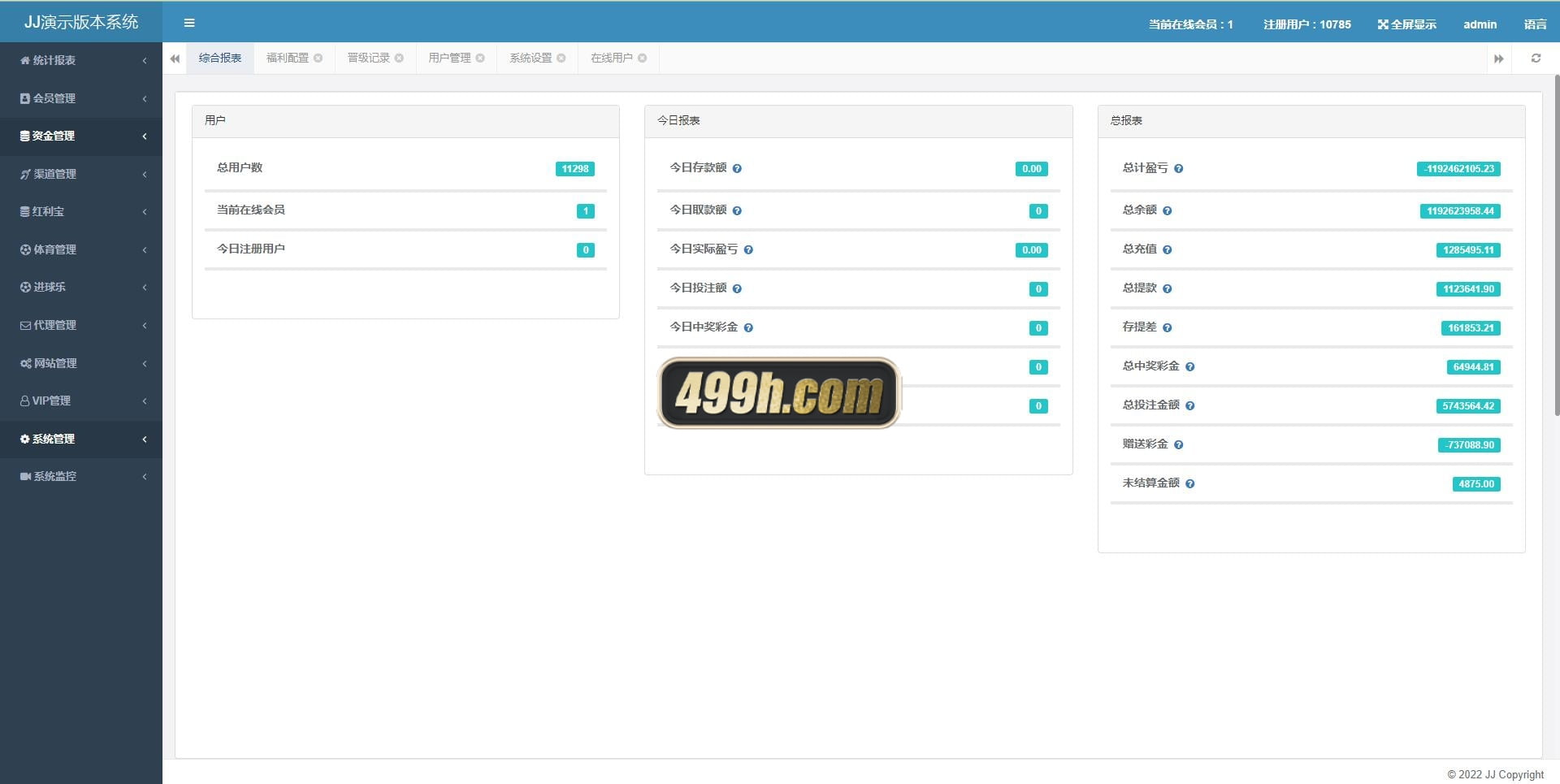Open the 语言 language menu
Viewport: 1560px width, 784px height.
(x=1536, y=24)
